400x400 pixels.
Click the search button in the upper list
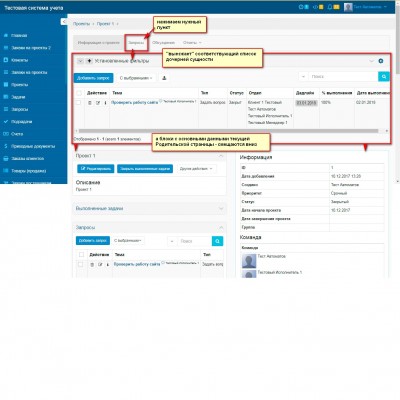pos(384,77)
